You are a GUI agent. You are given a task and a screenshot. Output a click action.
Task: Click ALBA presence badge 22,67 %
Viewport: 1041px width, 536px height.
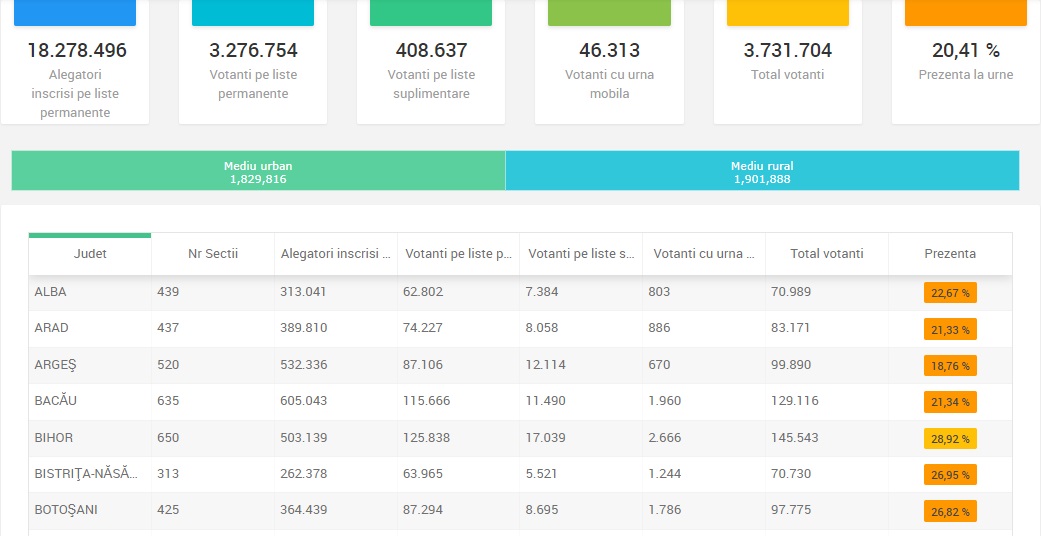(950, 293)
